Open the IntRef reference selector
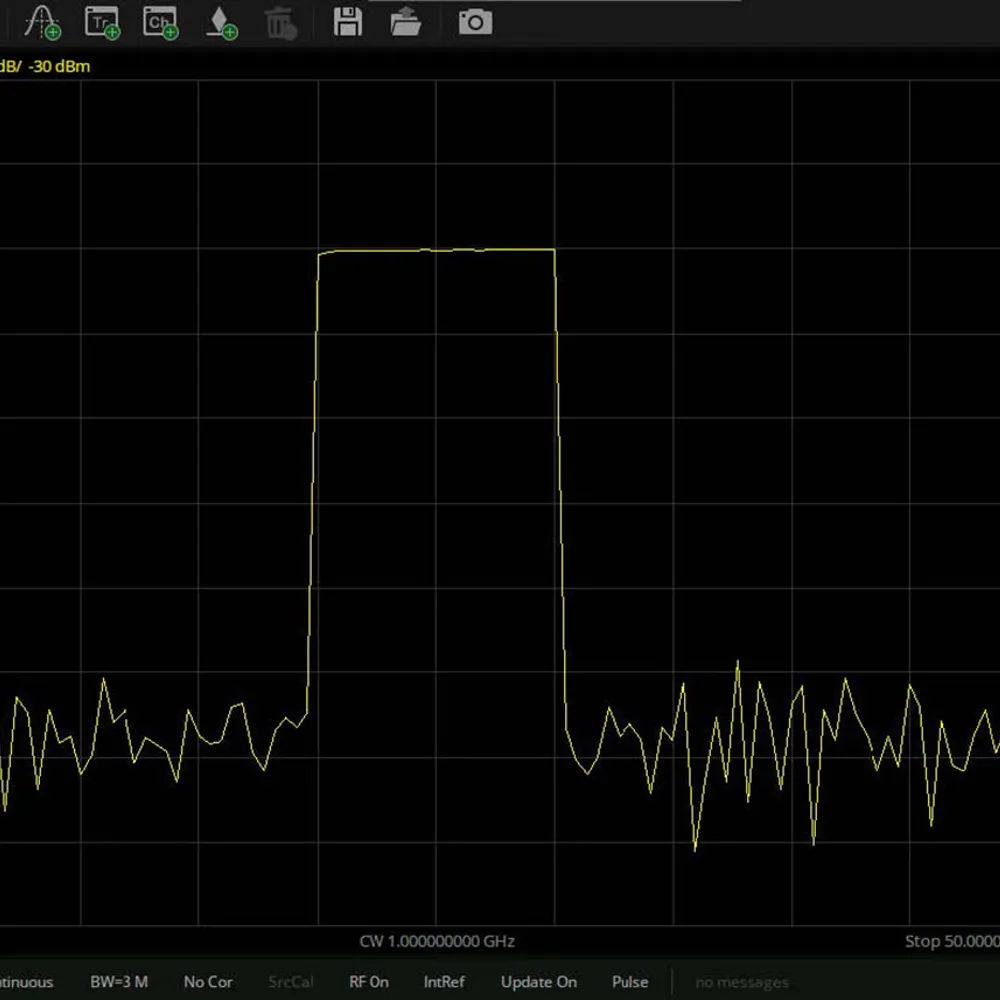The height and width of the screenshot is (1000, 1000). click(x=444, y=982)
